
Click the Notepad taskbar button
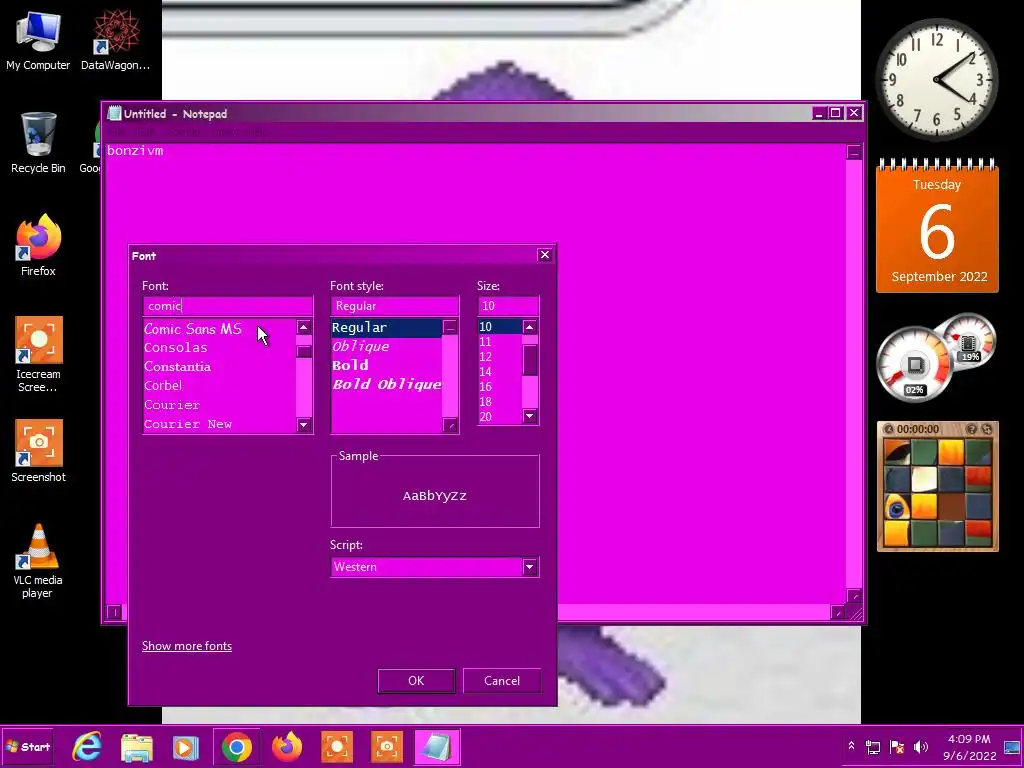pos(436,747)
